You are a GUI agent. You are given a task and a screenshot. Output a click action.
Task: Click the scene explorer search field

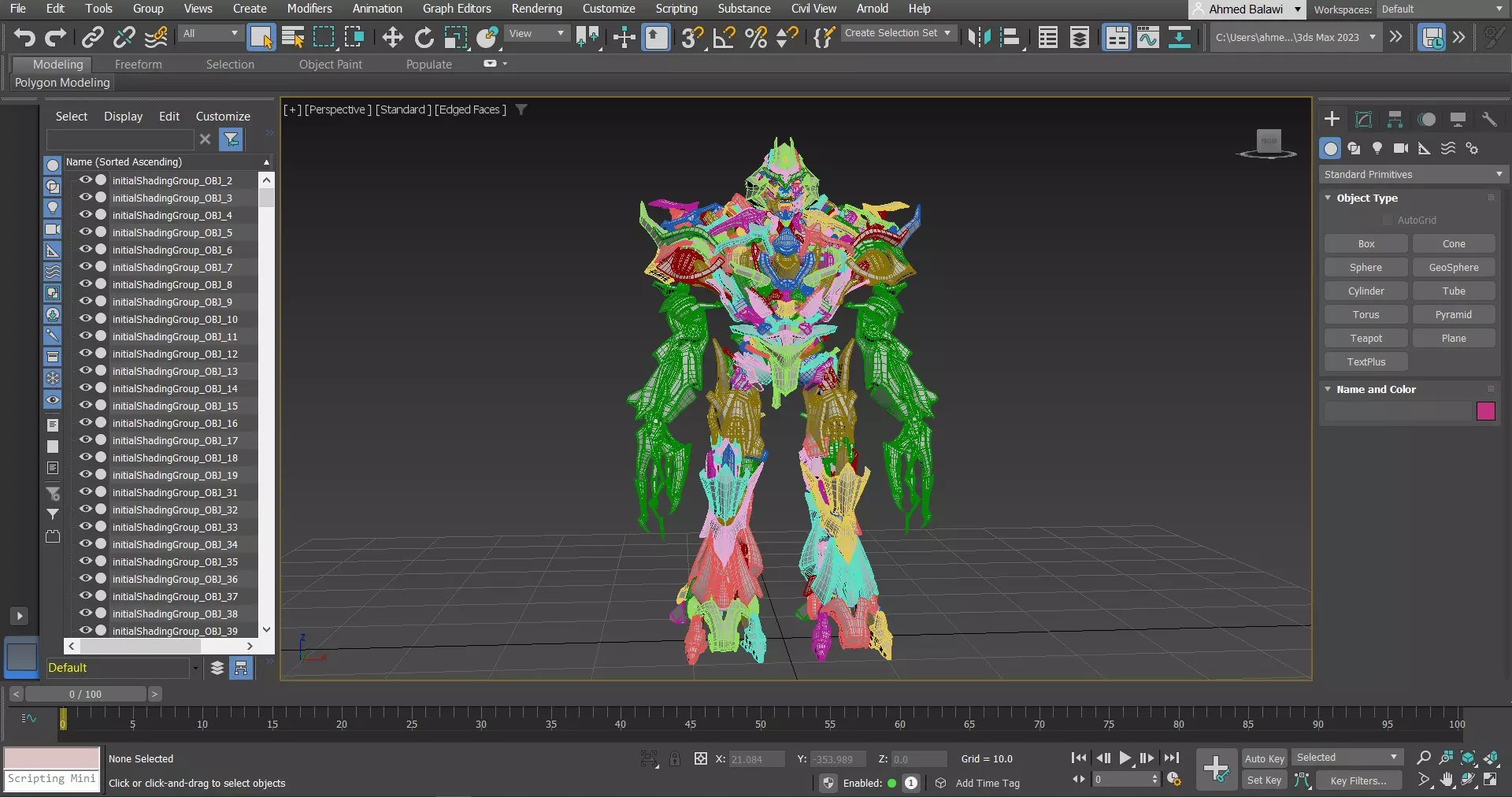[x=120, y=139]
